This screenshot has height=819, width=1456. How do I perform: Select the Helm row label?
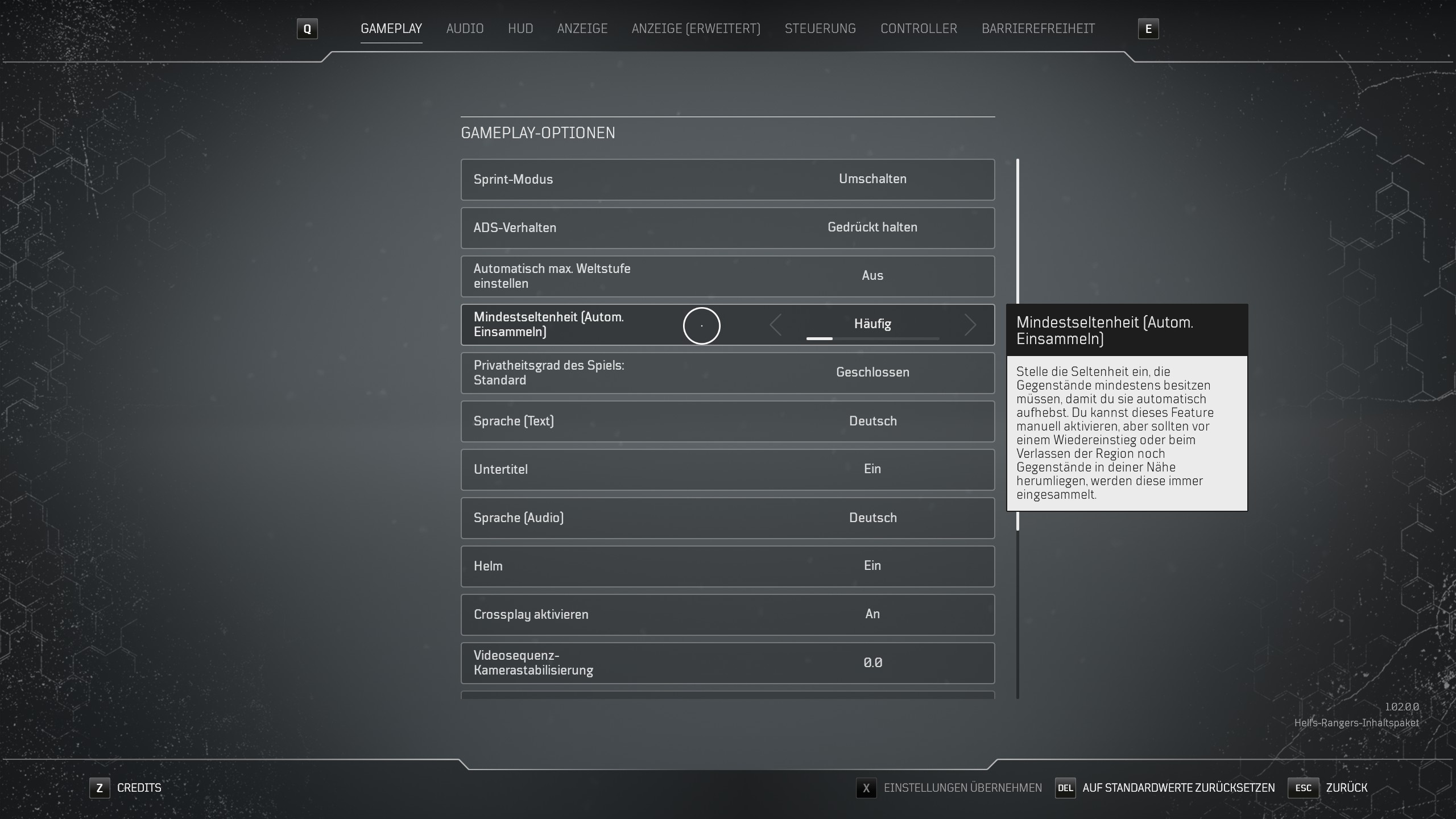point(488,566)
